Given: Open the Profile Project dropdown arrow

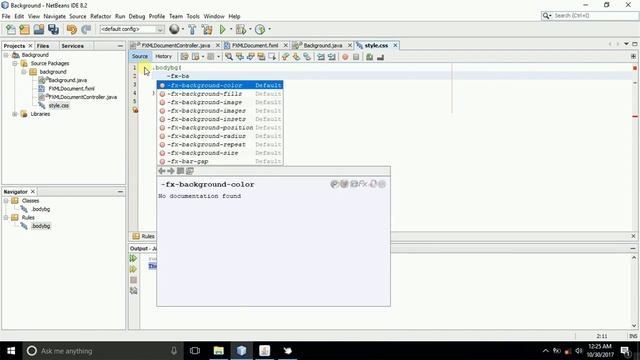Looking at the screenshot, I should click(x=269, y=29).
